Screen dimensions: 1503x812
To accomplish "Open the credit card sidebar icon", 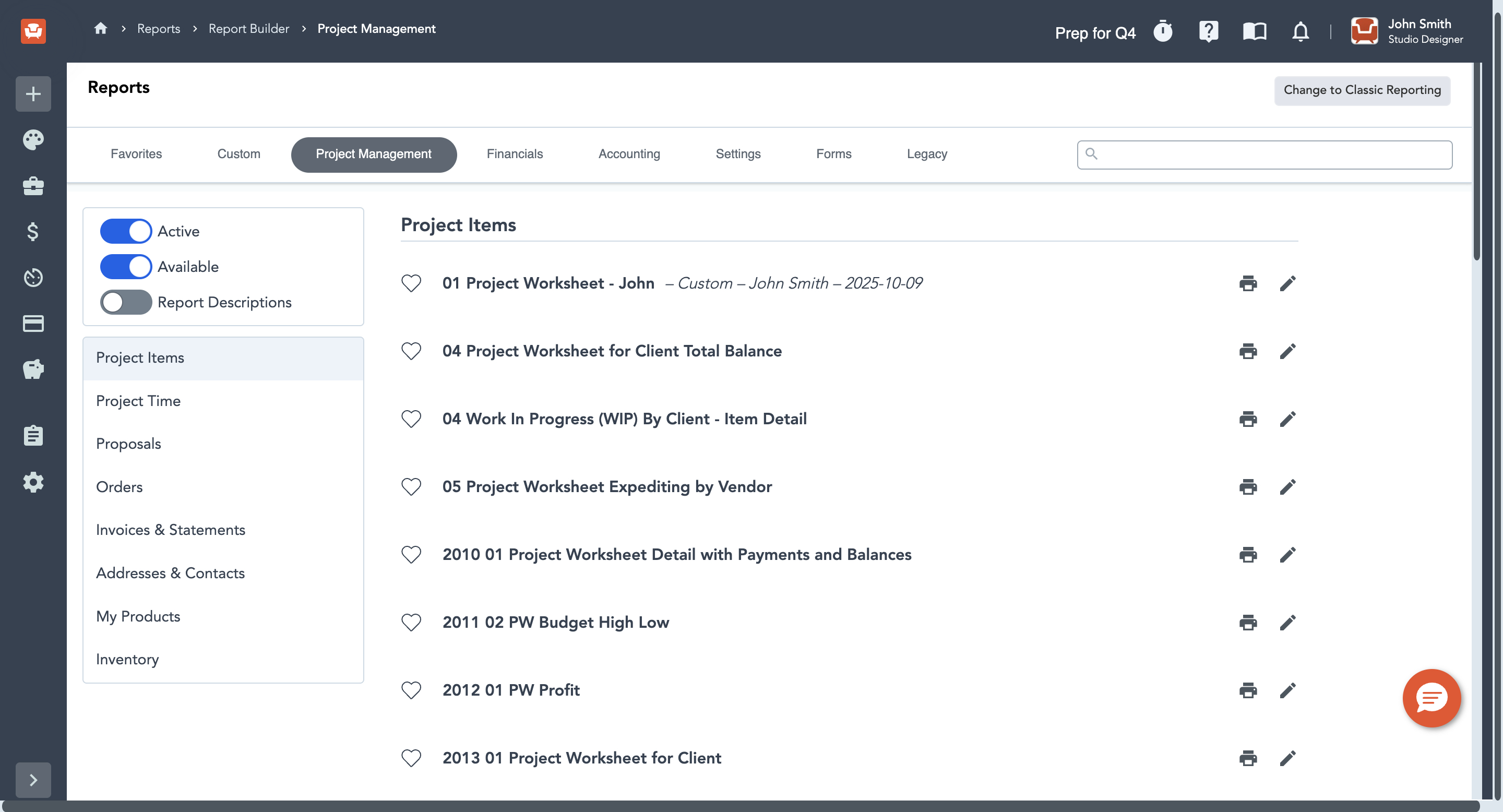I will [x=33, y=323].
